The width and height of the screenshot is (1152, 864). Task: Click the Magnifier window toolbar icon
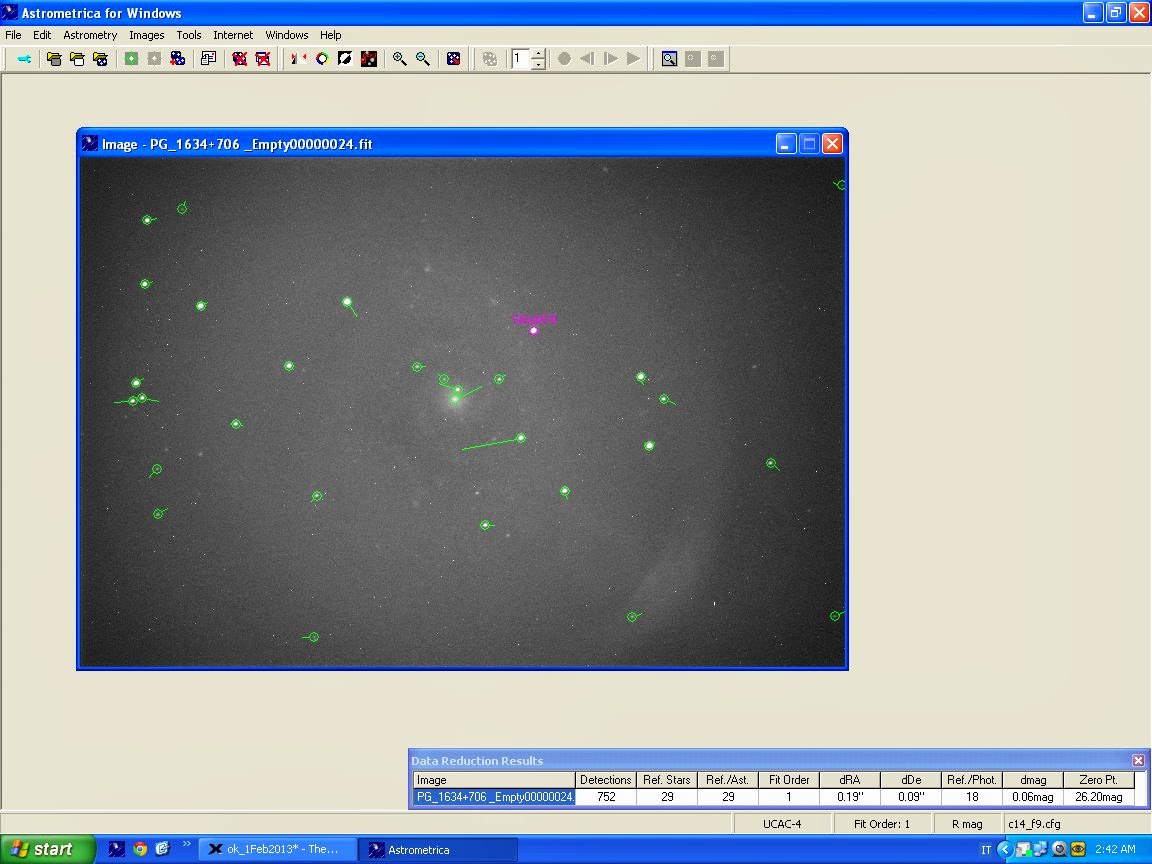669,59
